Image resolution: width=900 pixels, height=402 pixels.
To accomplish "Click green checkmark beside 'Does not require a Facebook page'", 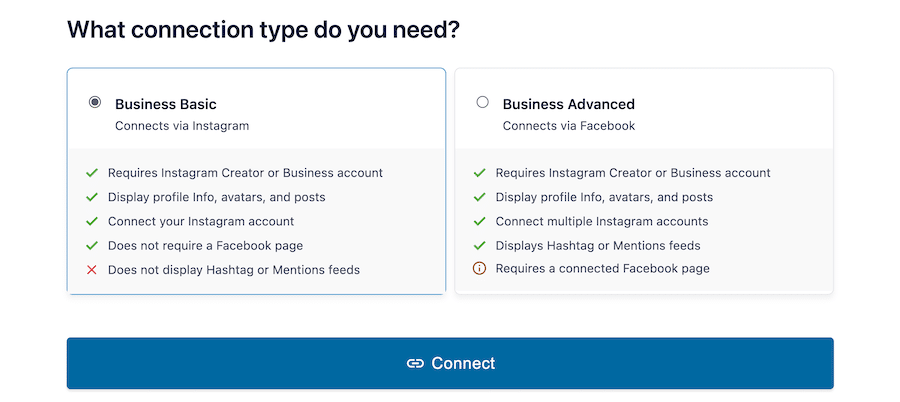I will coord(92,245).
